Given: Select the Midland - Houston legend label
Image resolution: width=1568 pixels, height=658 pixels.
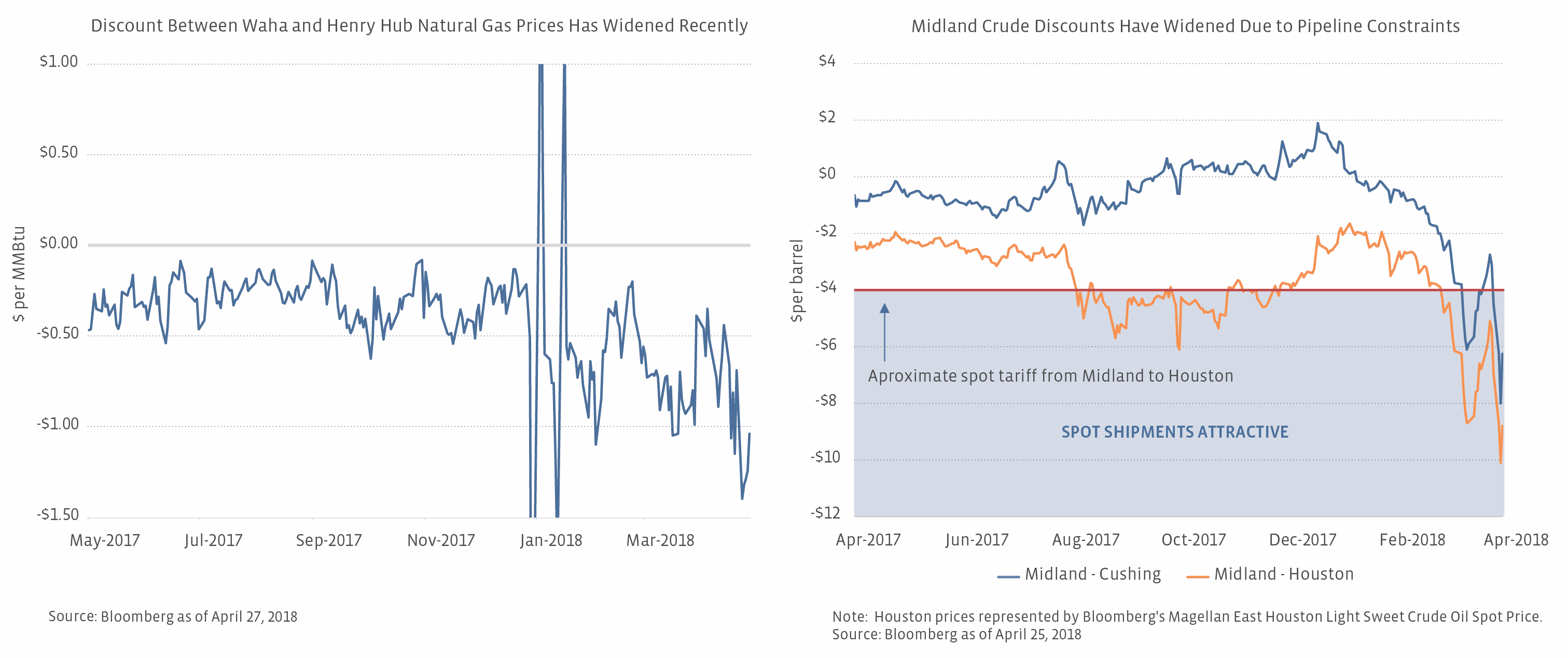Looking at the screenshot, I should pyautogui.click(x=1284, y=574).
